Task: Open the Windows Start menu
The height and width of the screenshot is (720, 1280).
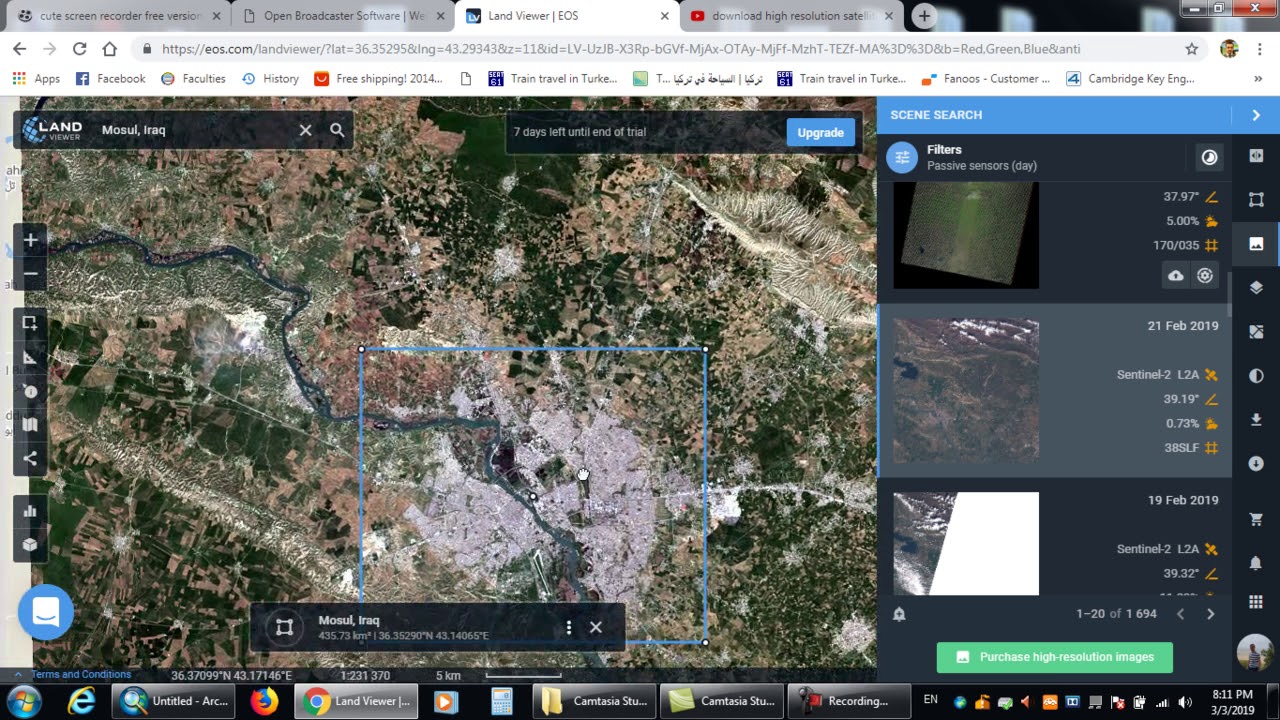Action: click(24, 701)
